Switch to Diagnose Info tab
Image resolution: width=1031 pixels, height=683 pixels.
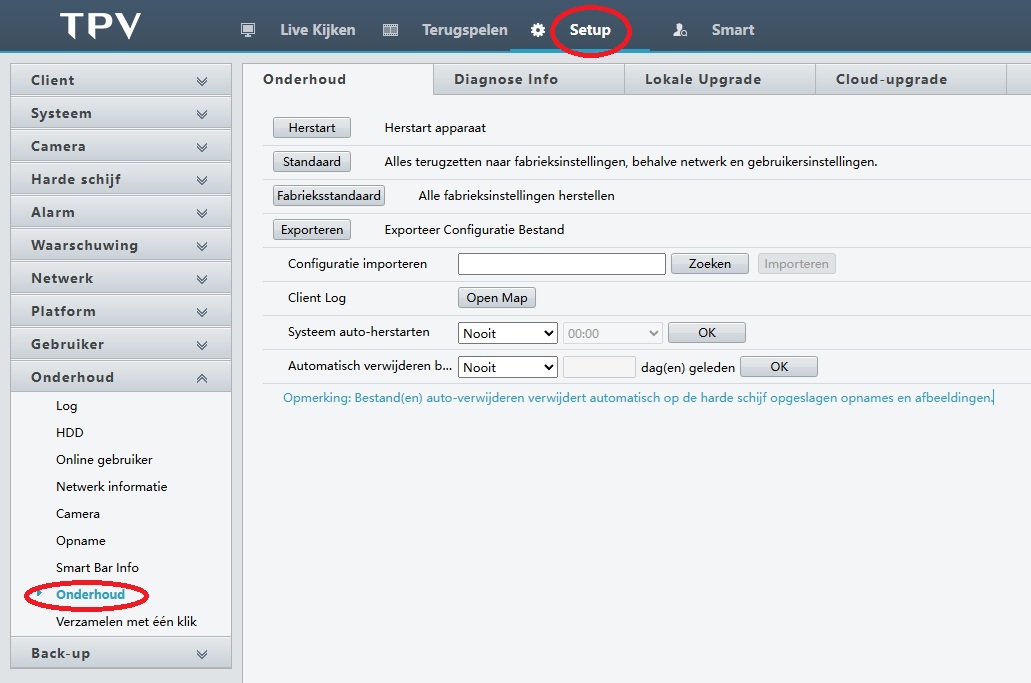click(x=506, y=79)
